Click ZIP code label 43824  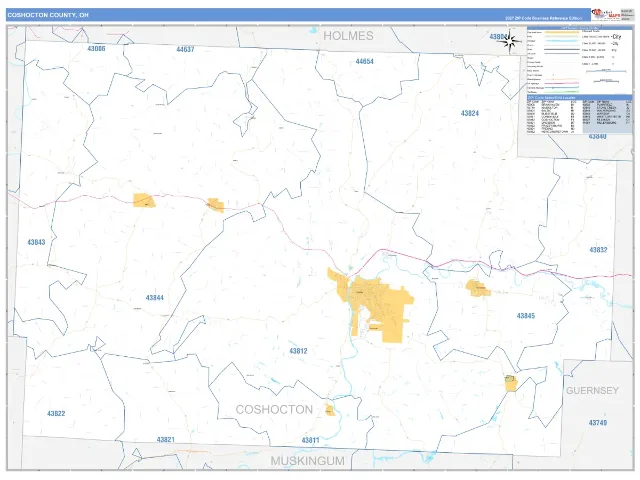pos(470,113)
